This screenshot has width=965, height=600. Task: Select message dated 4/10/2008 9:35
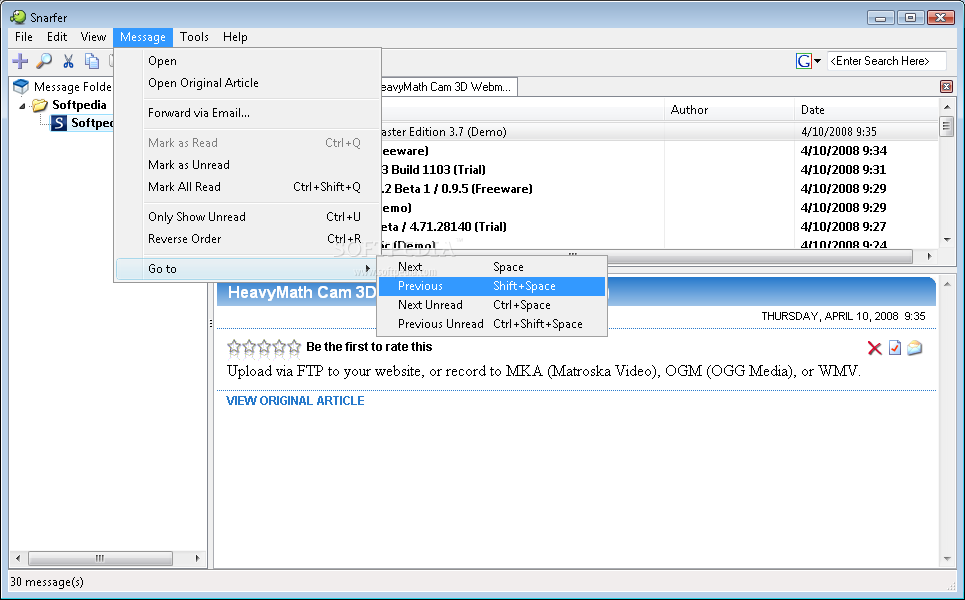click(660, 132)
